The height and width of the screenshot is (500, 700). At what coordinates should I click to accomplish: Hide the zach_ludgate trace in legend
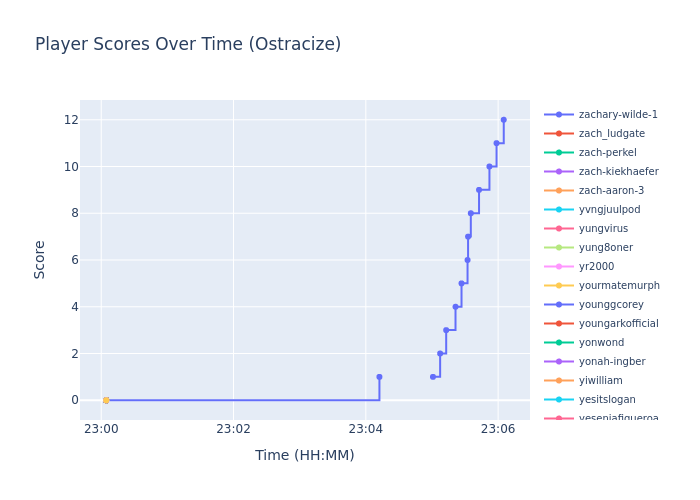pyautogui.click(x=611, y=134)
